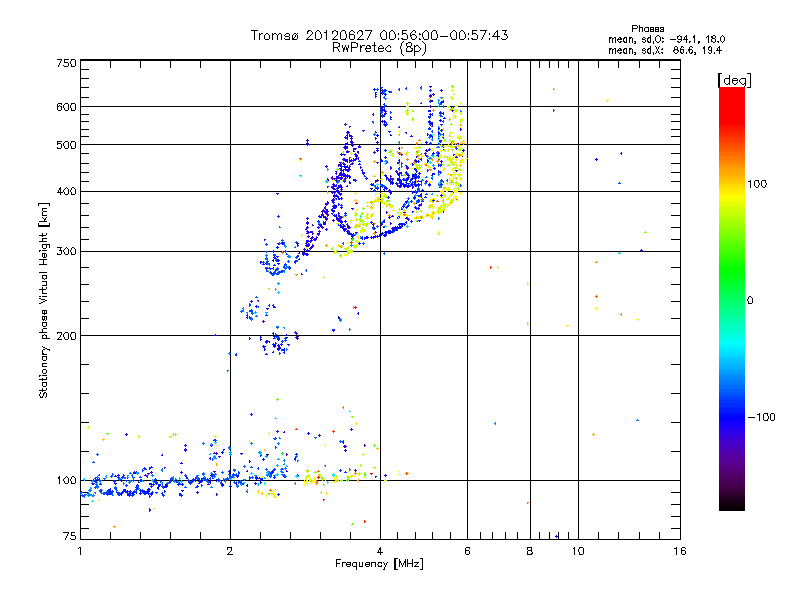Click the y-axis '100' tick label
This screenshot has height=600, width=800.
[x=67, y=481]
